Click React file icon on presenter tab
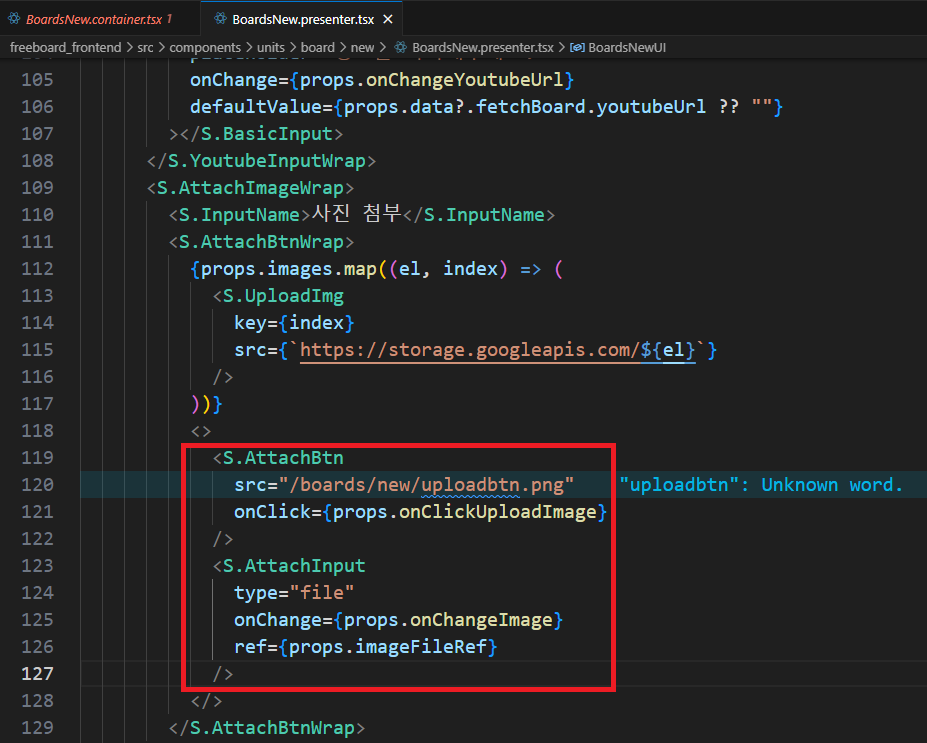The width and height of the screenshot is (927, 743). point(220,19)
